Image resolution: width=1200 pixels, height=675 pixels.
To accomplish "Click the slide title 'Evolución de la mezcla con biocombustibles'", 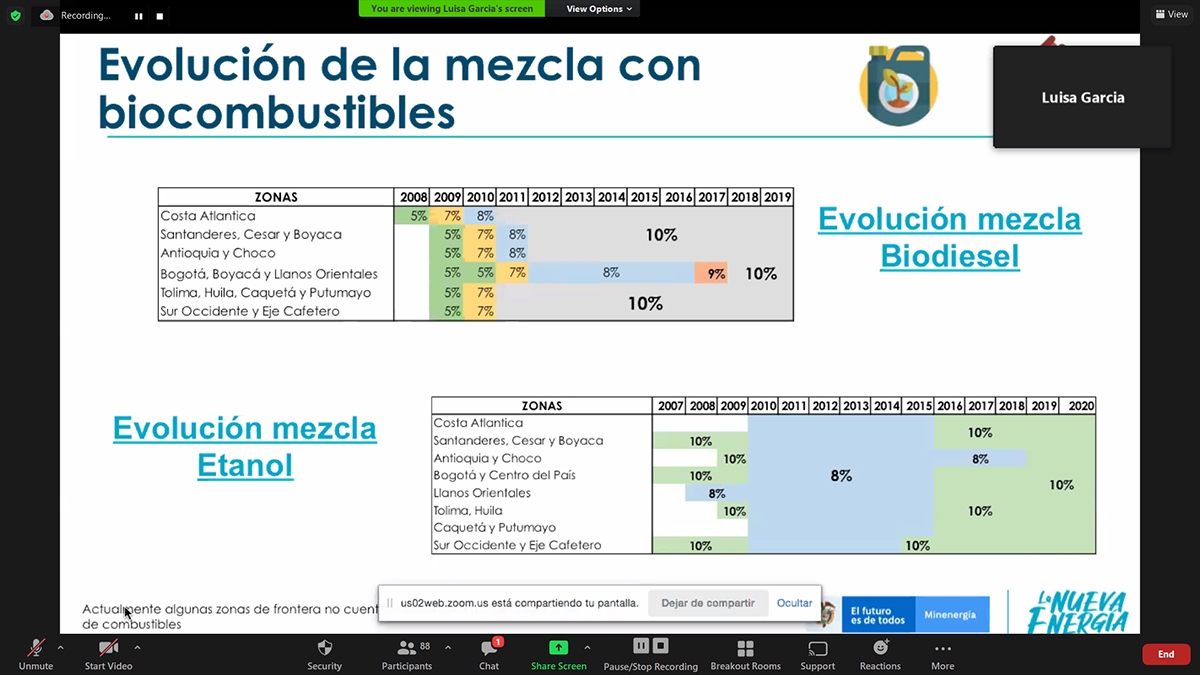I will [399, 89].
